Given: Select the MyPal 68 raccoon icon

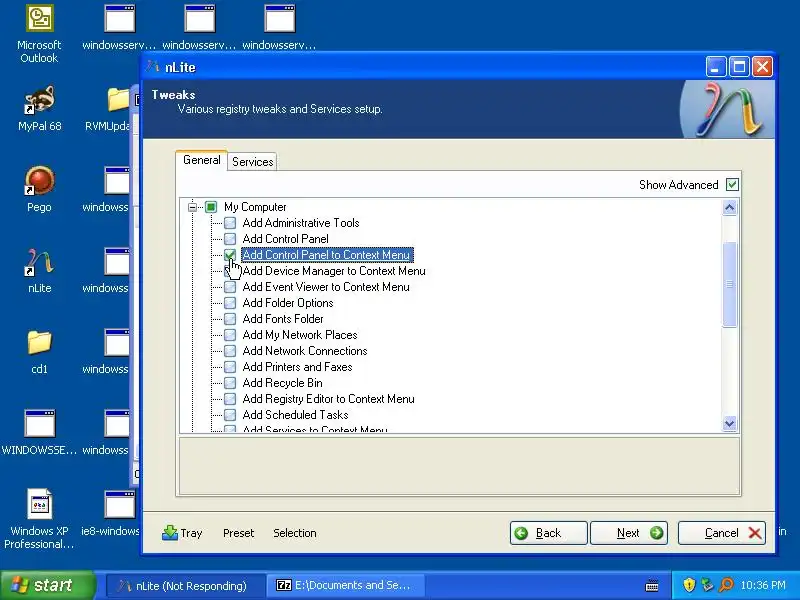Looking at the screenshot, I should (x=39, y=99).
